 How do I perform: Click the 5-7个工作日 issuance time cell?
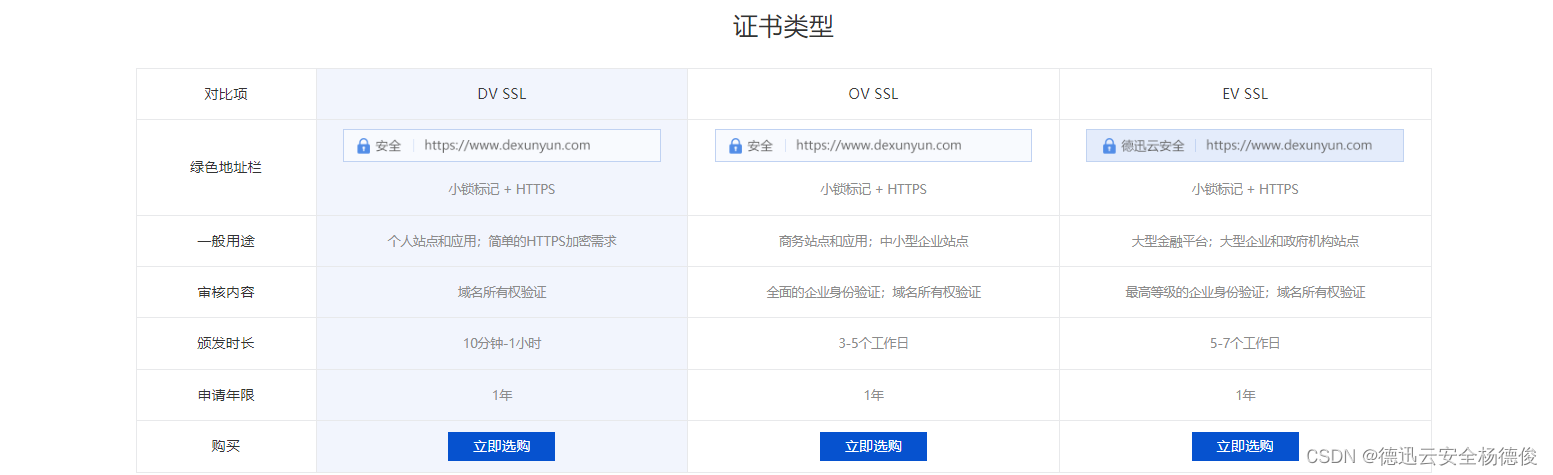point(1245,343)
